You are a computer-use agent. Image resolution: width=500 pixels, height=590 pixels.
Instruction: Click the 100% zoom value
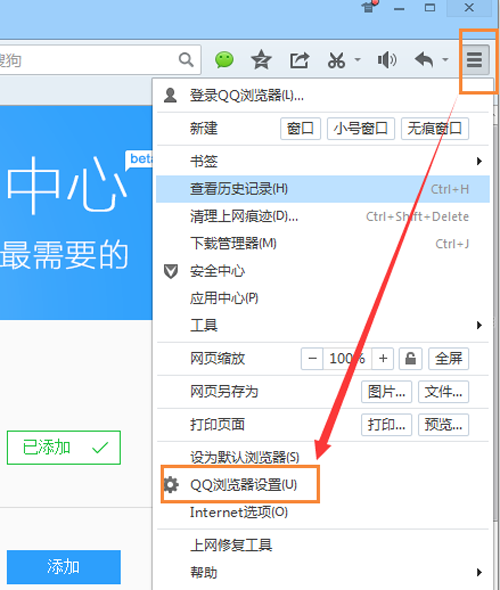(x=347, y=359)
